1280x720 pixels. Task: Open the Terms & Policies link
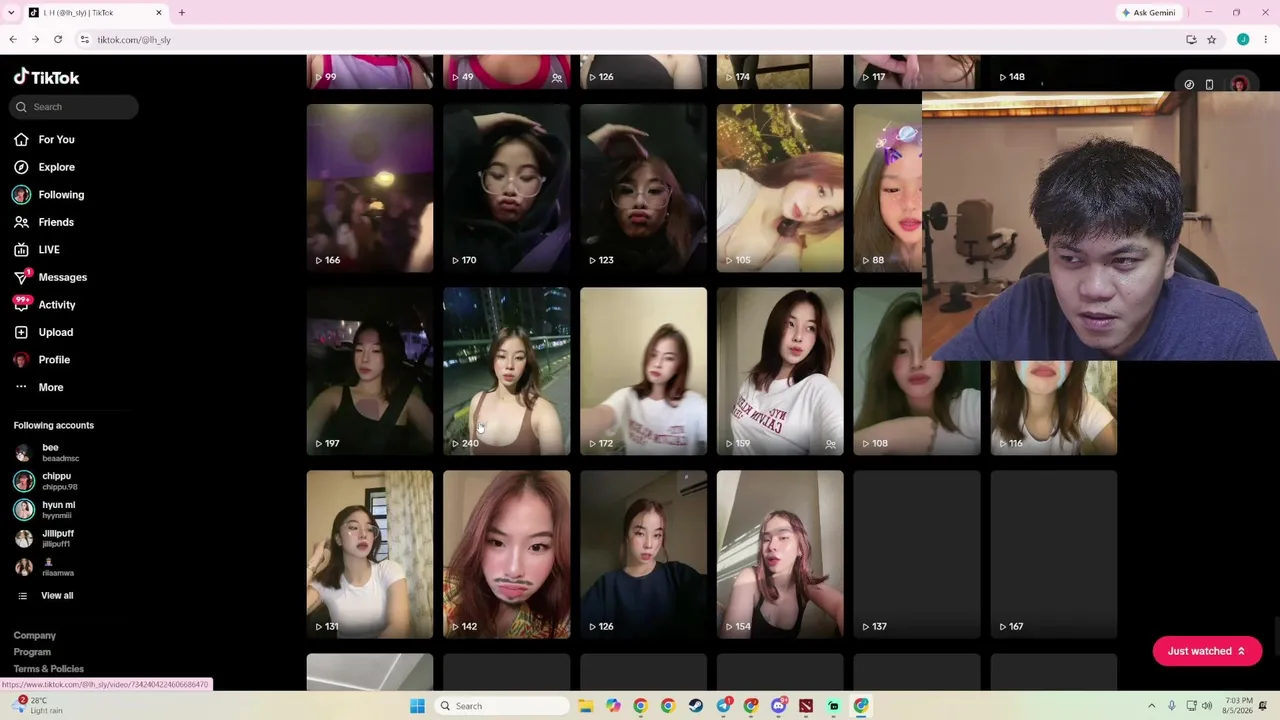pos(49,669)
